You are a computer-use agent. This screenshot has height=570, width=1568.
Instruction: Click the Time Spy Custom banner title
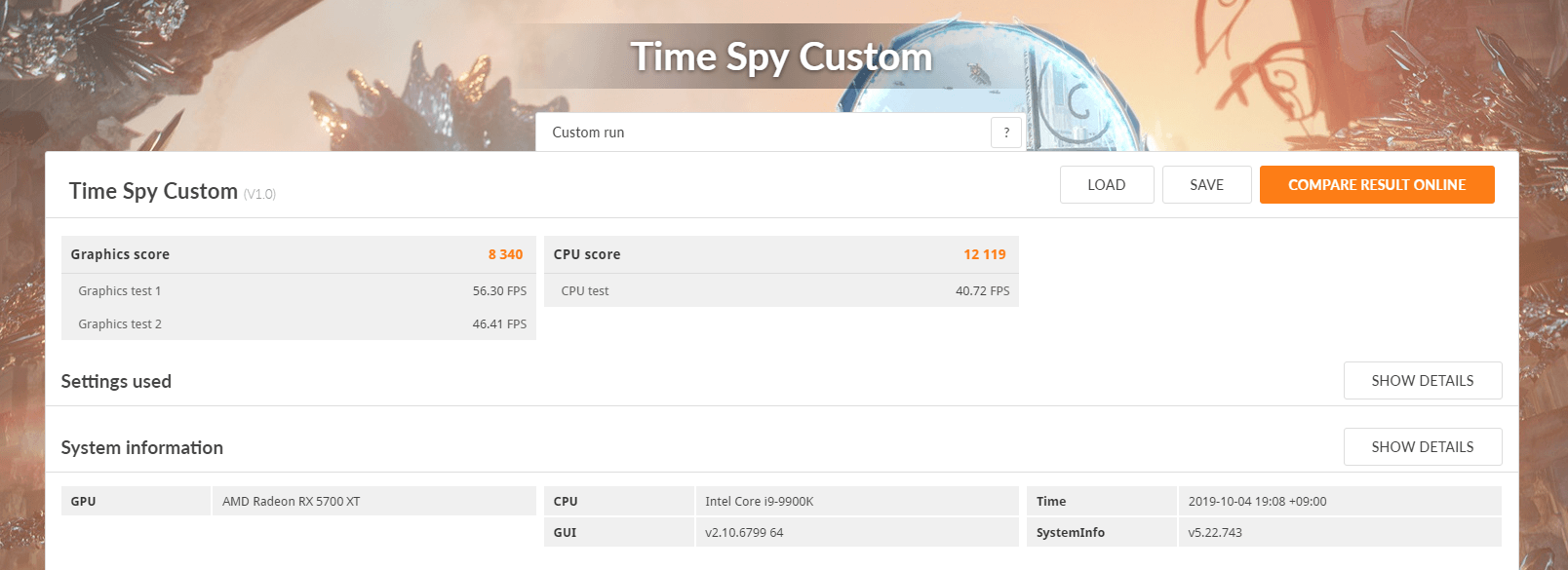pyautogui.click(x=781, y=57)
